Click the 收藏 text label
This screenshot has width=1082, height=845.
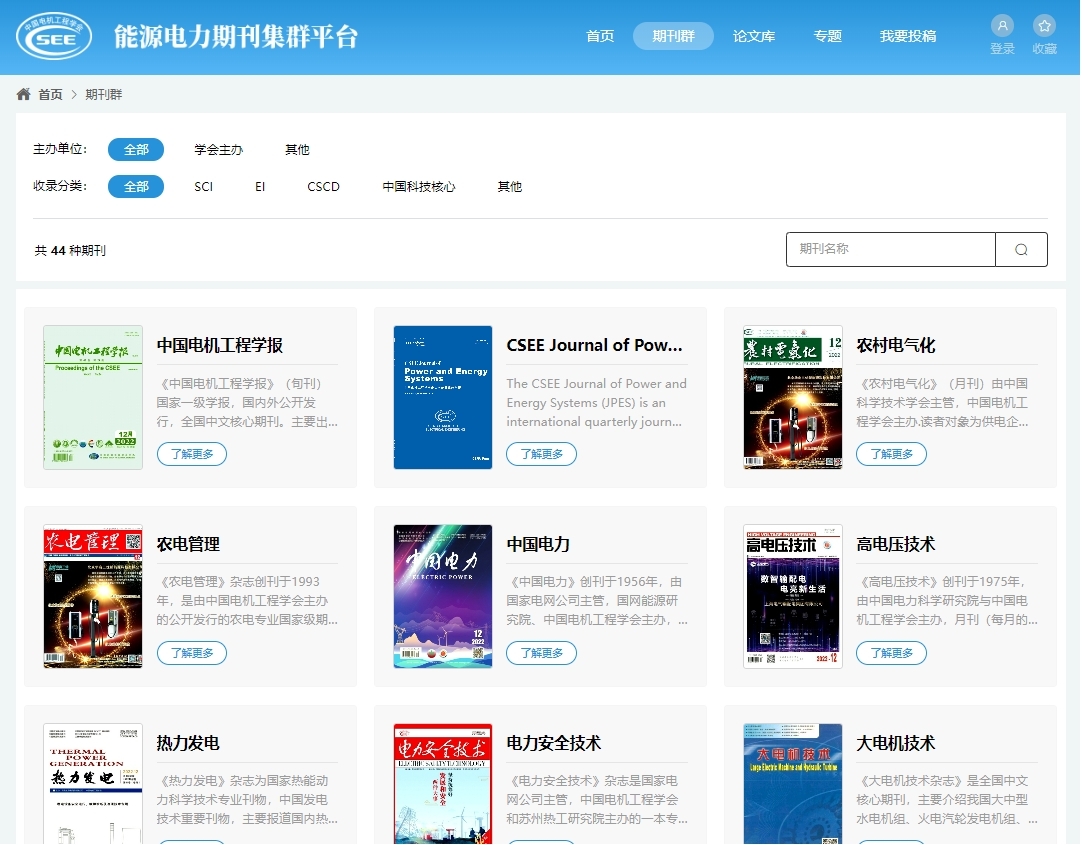tap(1044, 49)
